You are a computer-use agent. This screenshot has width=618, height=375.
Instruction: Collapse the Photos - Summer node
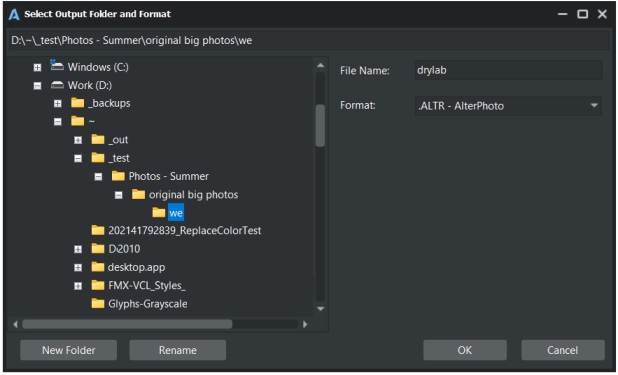[x=98, y=177]
